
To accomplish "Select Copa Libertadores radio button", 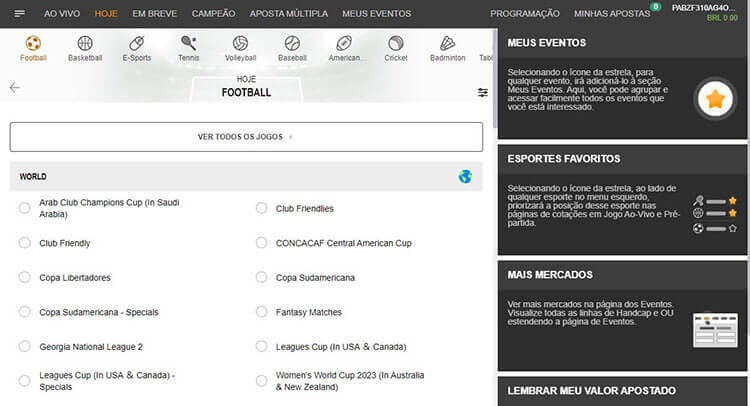I will (x=24, y=277).
